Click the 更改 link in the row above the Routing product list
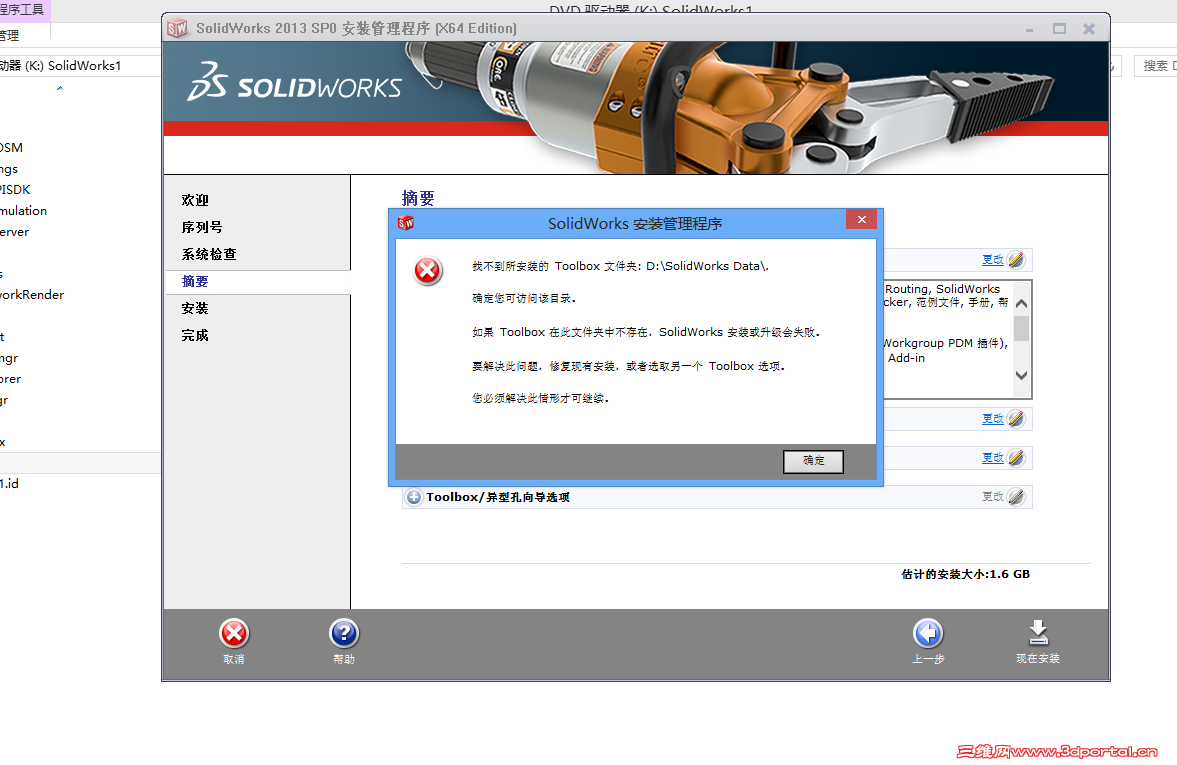1177x765 pixels. (x=992, y=260)
